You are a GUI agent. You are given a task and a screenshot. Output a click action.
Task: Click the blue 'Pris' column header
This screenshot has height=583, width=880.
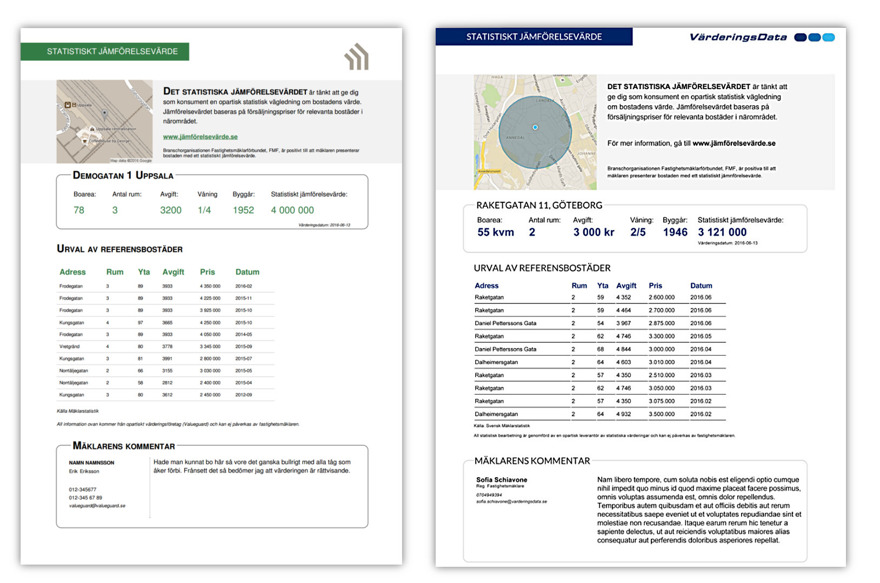coord(656,286)
